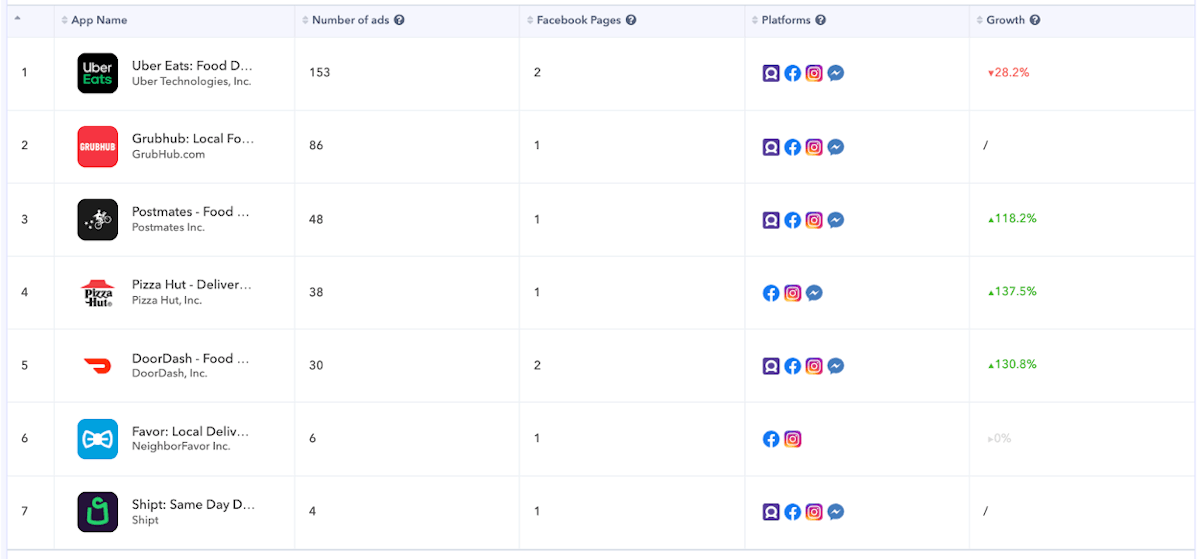The height and width of the screenshot is (559, 1200).
Task: Click the Favor app icon
Action: click(97, 439)
